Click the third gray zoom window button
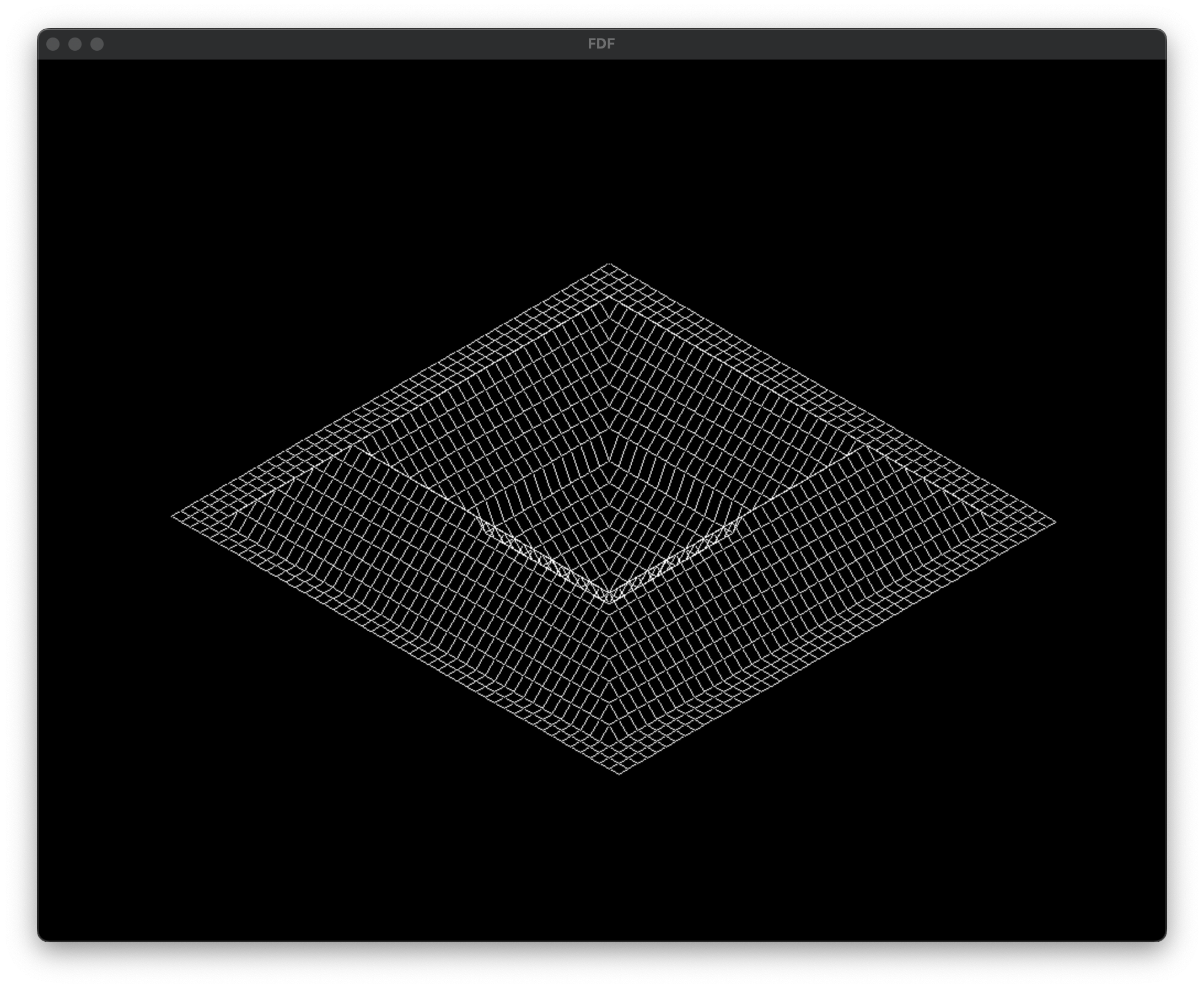The image size is (1204, 988). pyautogui.click(x=97, y=45)
